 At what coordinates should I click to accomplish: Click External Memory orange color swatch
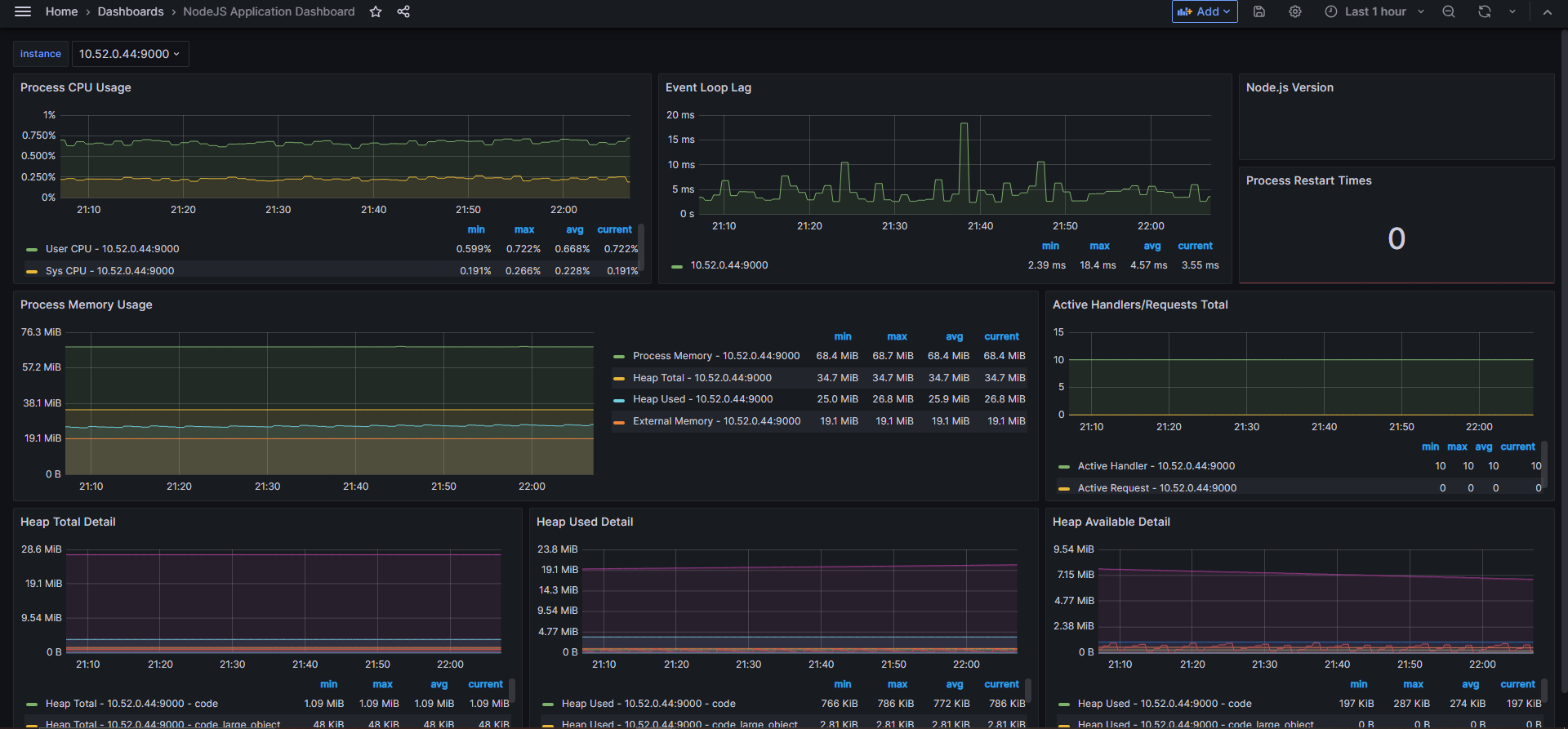point(619,422)
